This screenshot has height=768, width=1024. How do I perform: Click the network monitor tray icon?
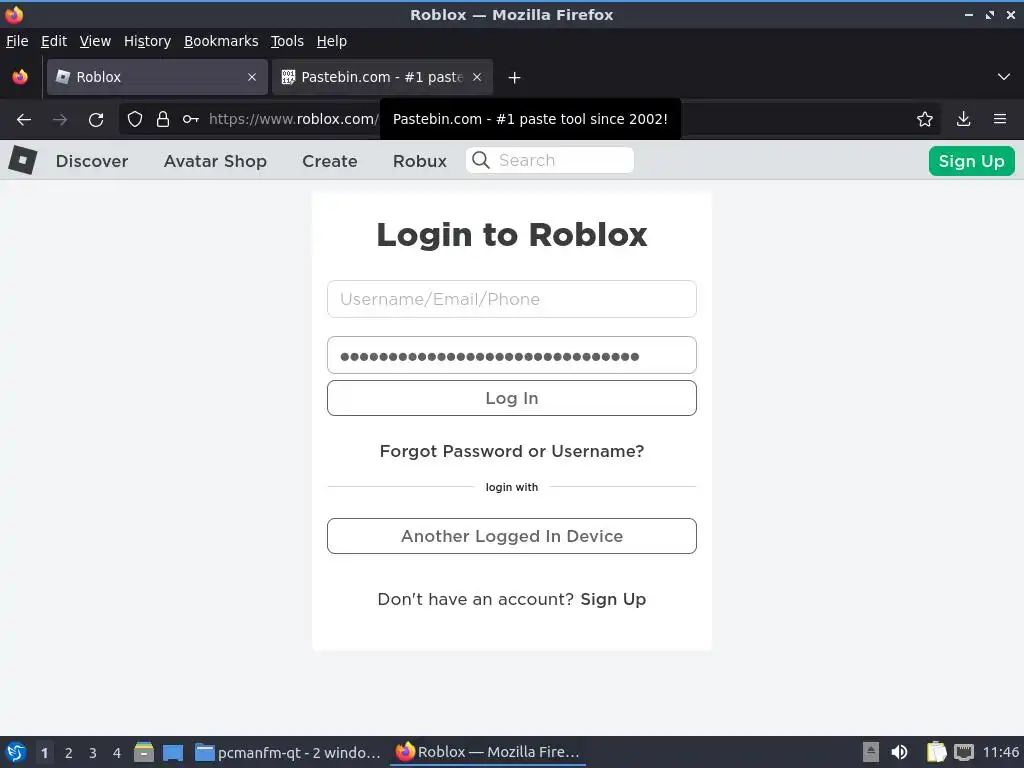[964, 752]
